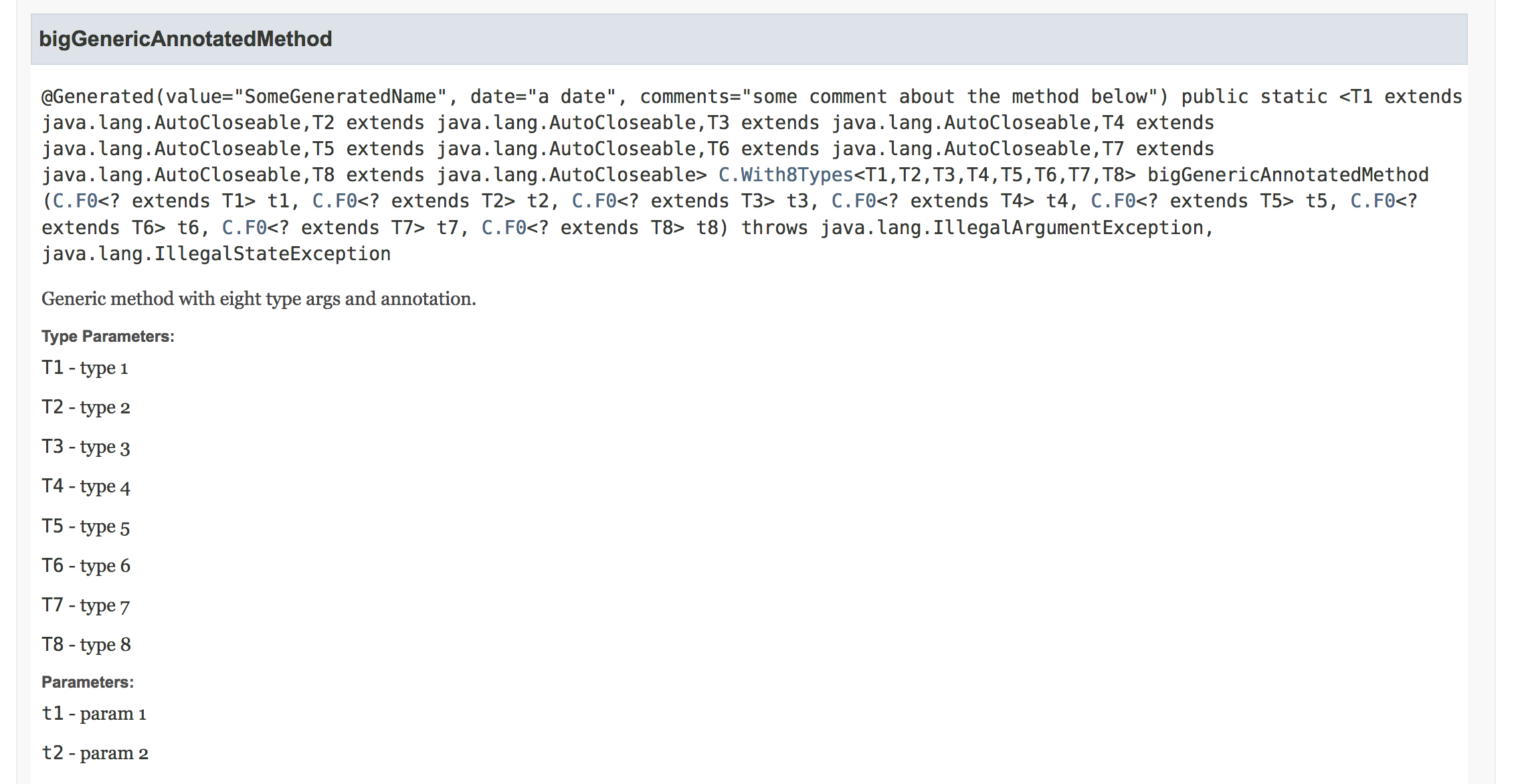Select the C.F0 link for parameter t5
The height and width of the screenshot is (784, 1516).
(x=1113, y=201)
